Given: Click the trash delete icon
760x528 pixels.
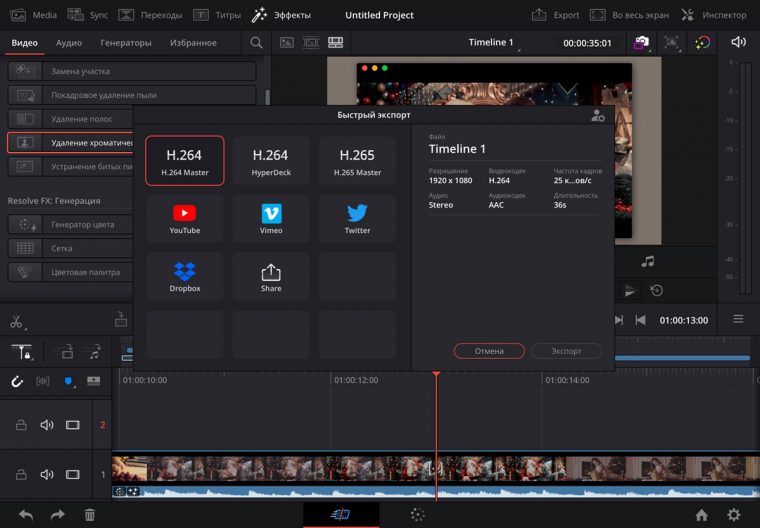Looking at the screenshot, I should point(90,515).
